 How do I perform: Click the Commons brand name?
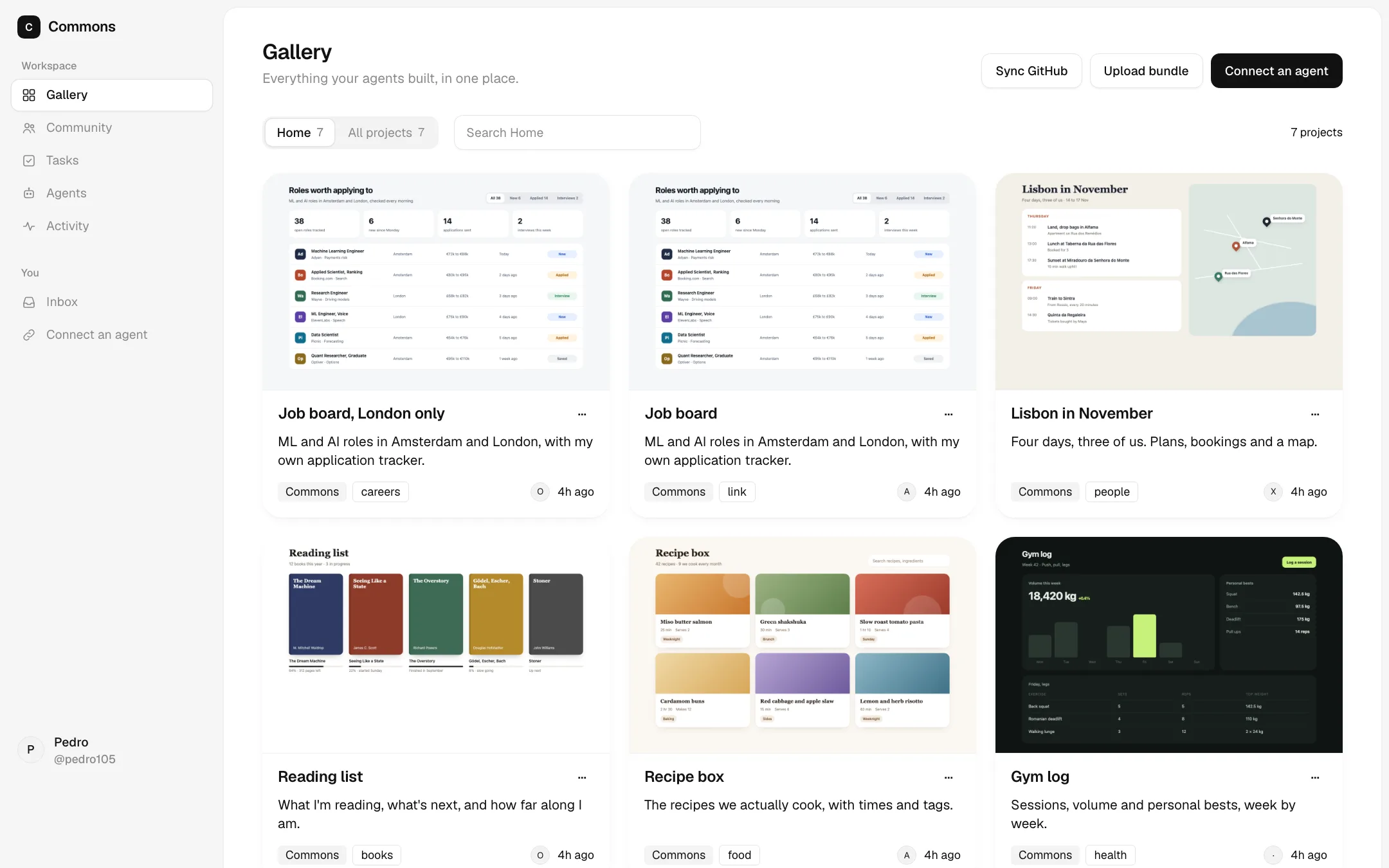point(82,27)
